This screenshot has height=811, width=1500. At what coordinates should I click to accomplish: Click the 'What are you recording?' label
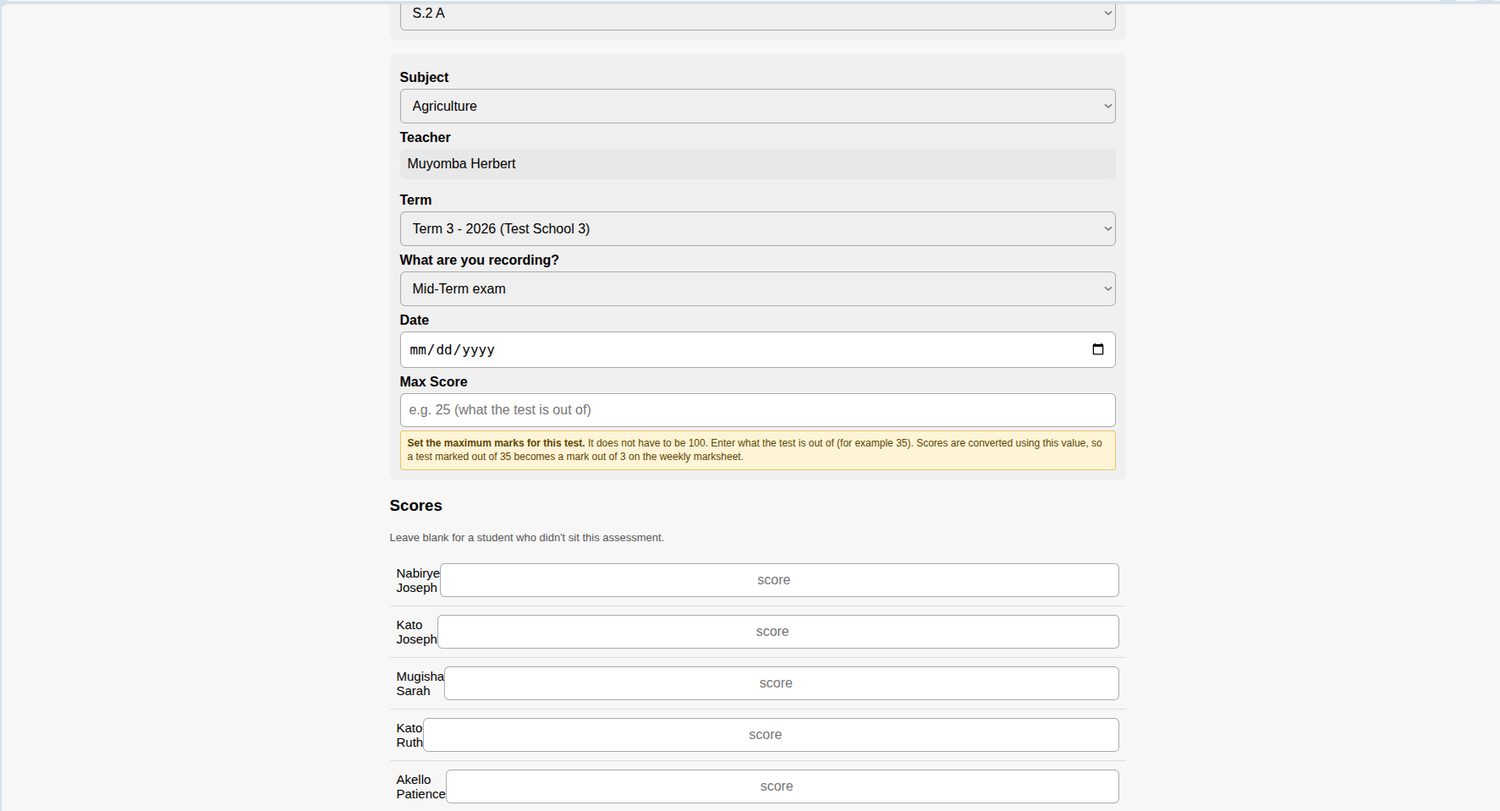click(480, 260)
